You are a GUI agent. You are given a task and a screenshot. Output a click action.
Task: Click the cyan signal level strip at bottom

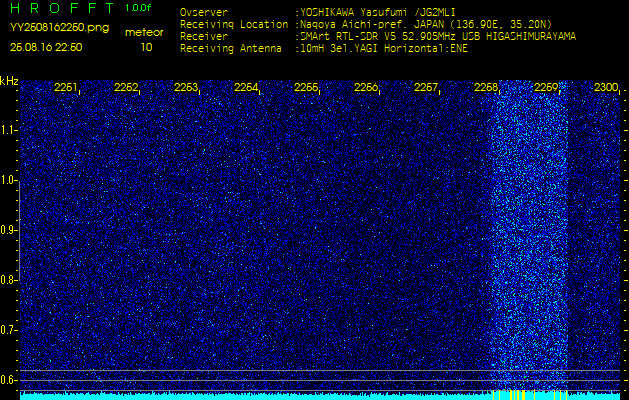pyautogui.click(x=320, y=396)
